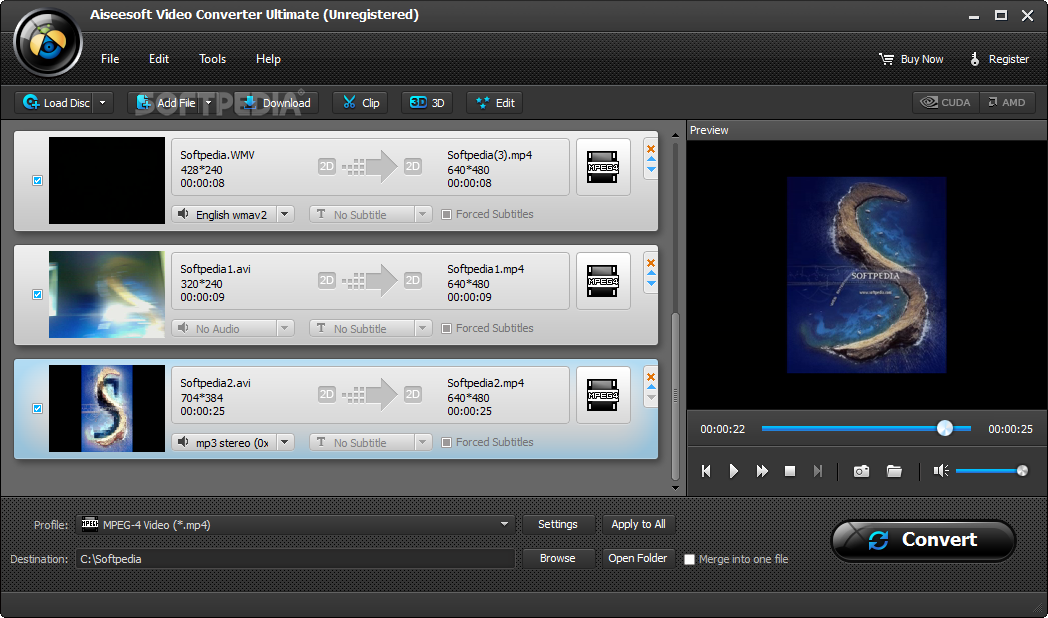Viewport: 1048px width, 618px height.
Task: Move Softpedia2.avi up with arrow icon
Action: [651, 387]
